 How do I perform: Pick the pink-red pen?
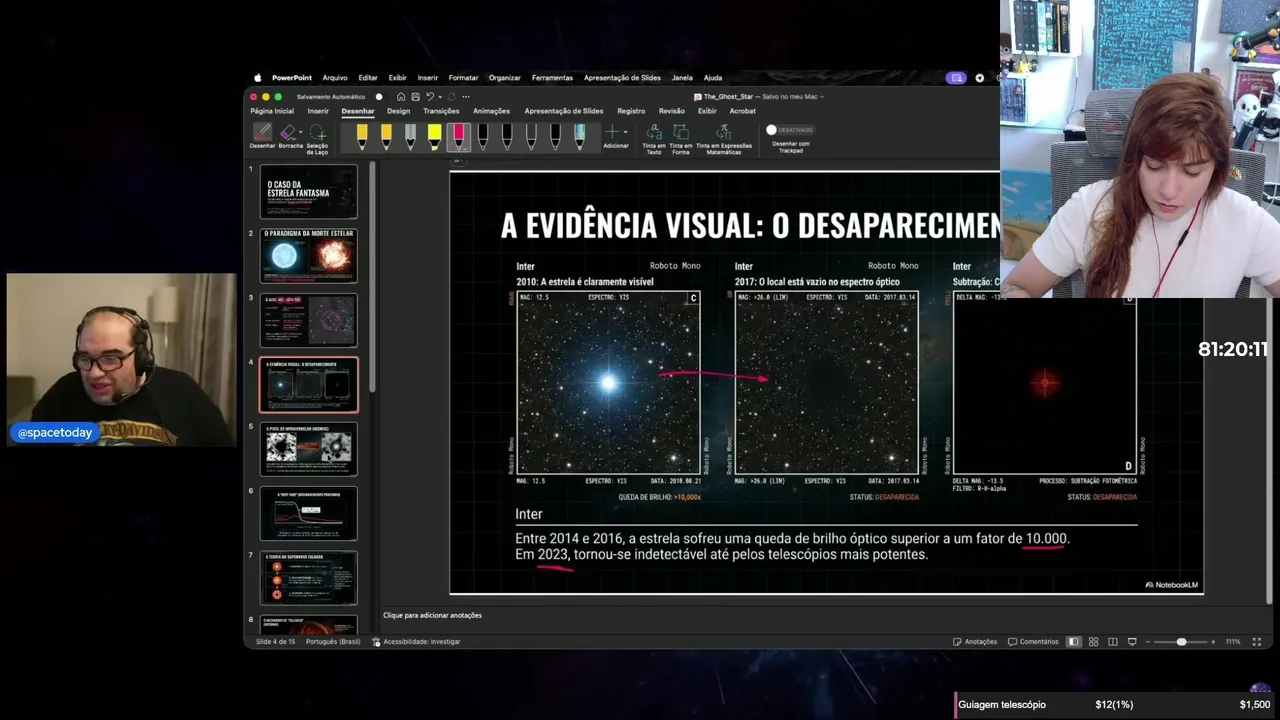click(x=458, y=136)
